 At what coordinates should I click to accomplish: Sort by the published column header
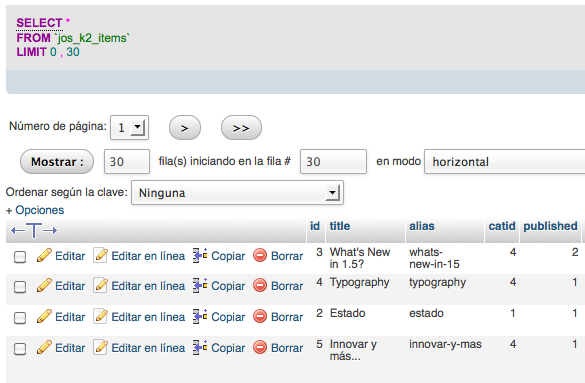[x=550, y=226]
